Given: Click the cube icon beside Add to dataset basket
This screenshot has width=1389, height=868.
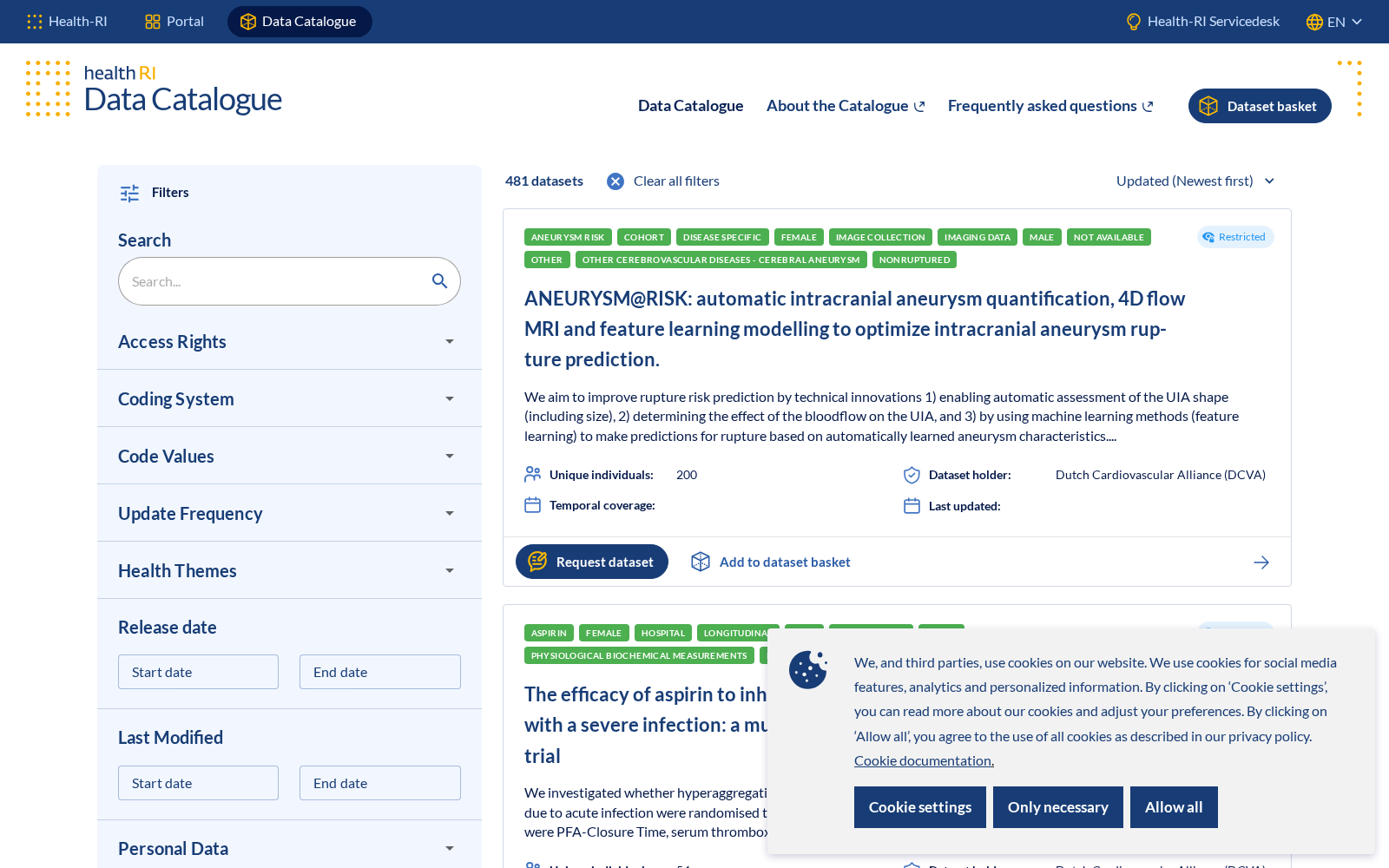Looking at the screenshot, I should [701, 562].
